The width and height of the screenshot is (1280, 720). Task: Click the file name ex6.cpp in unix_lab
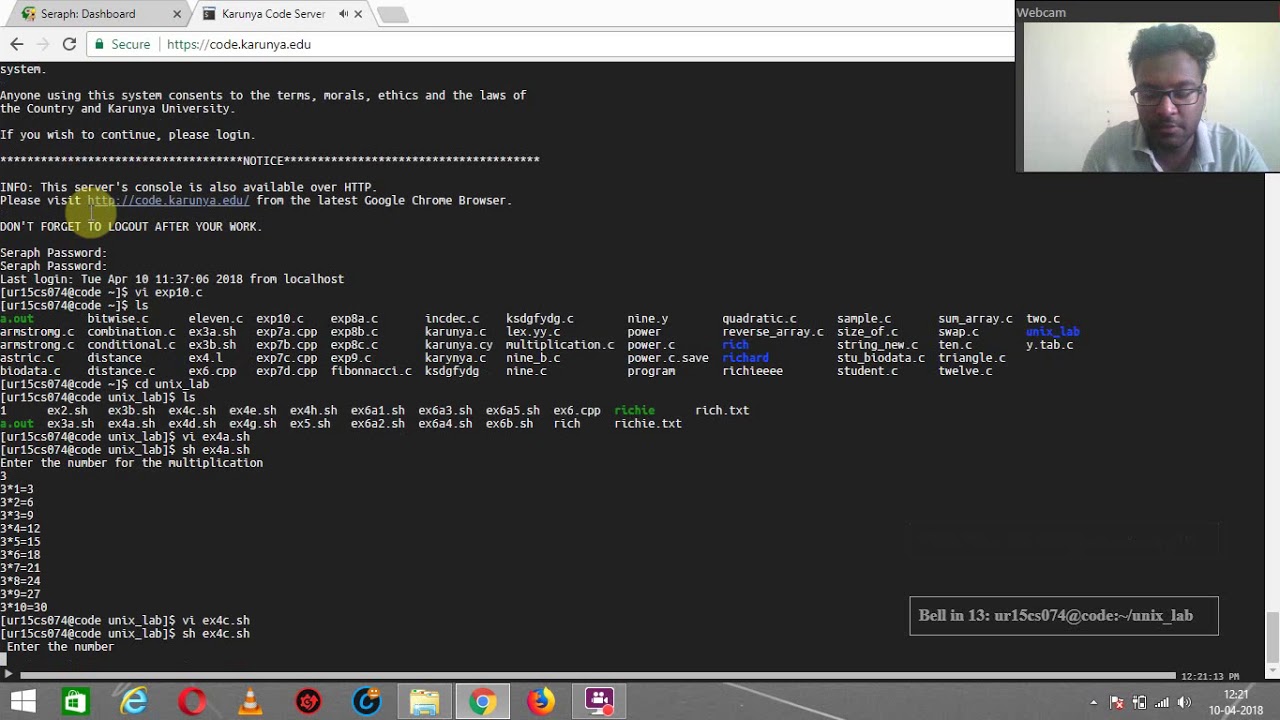pyautogui.click(x=577, y=410)
